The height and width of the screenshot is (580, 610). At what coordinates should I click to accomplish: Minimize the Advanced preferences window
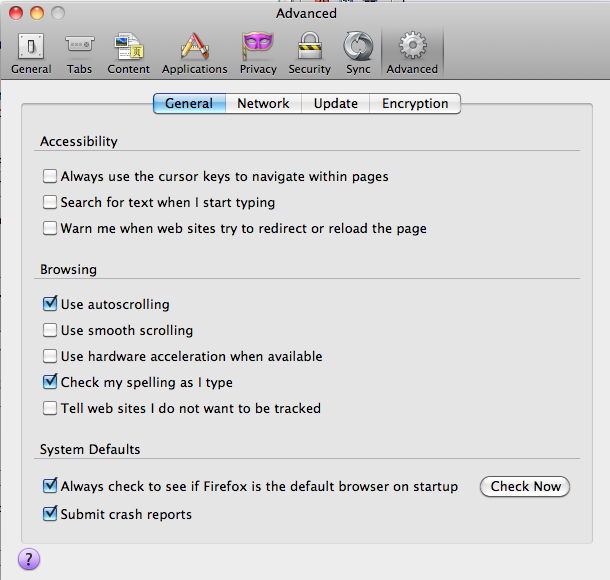pos(37,13)
